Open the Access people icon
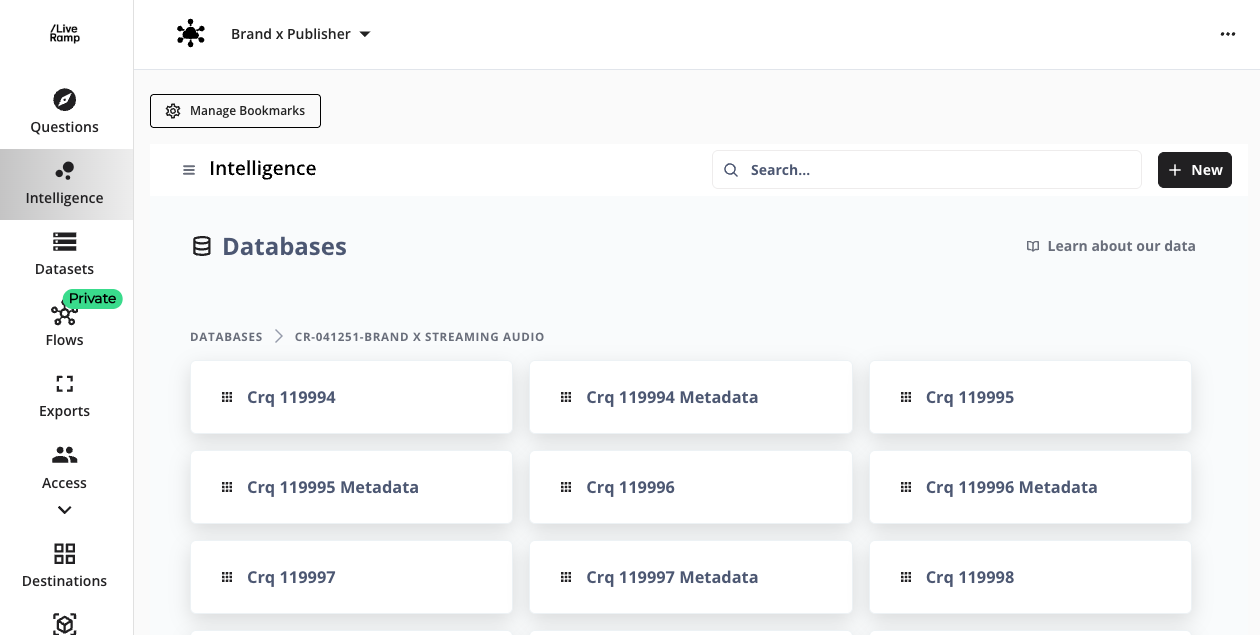Image resolution: width=1260 pixels, height=635 pixels. coord(64,456)
